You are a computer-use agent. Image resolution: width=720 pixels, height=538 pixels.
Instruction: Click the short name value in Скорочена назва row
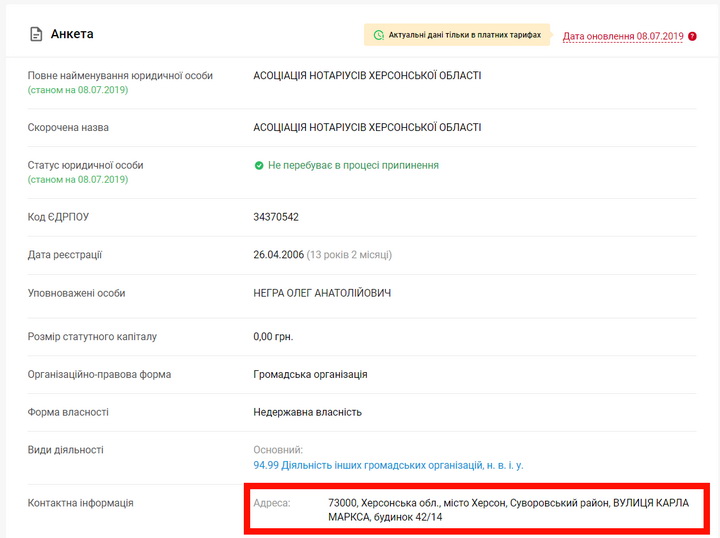(x=367, y=128)
